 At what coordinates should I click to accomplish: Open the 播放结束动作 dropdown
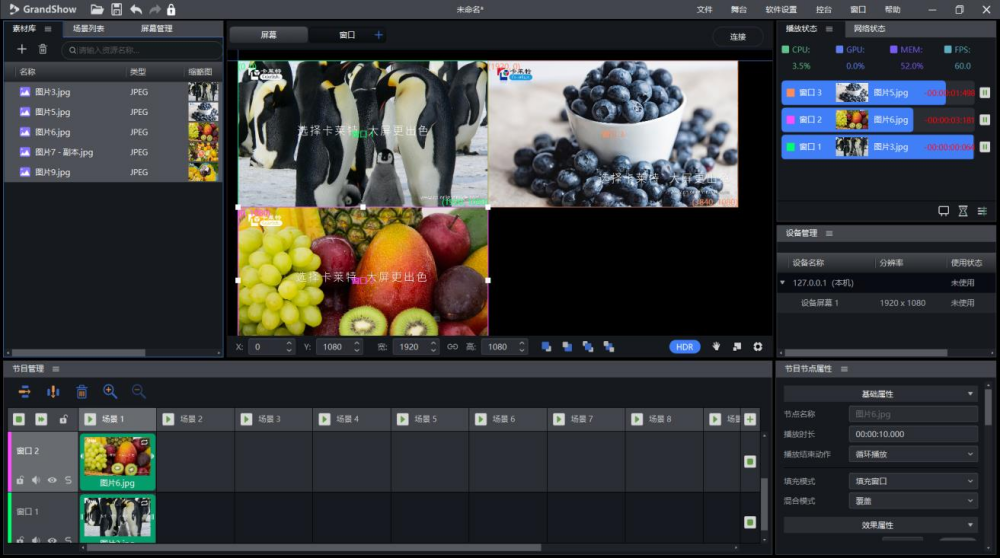tap(913, 454)
